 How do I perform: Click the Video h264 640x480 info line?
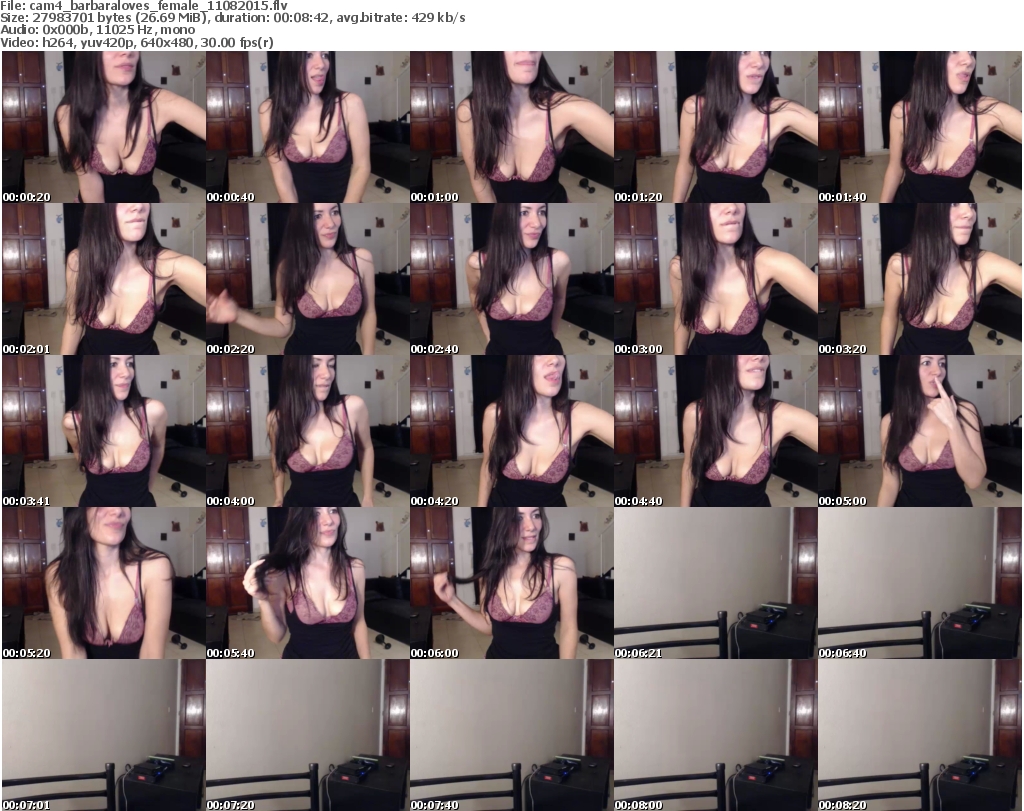136,42
